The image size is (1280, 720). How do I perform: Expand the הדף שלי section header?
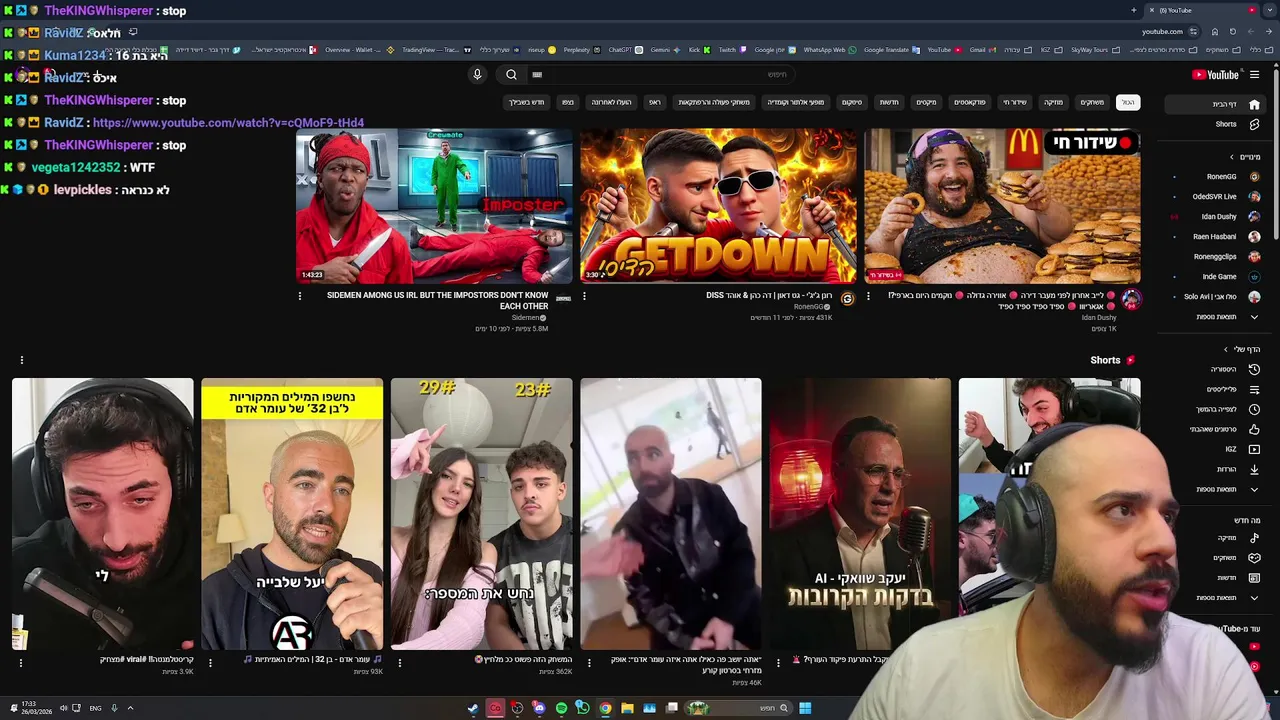pyautogui.click(x=1242, y=349)
